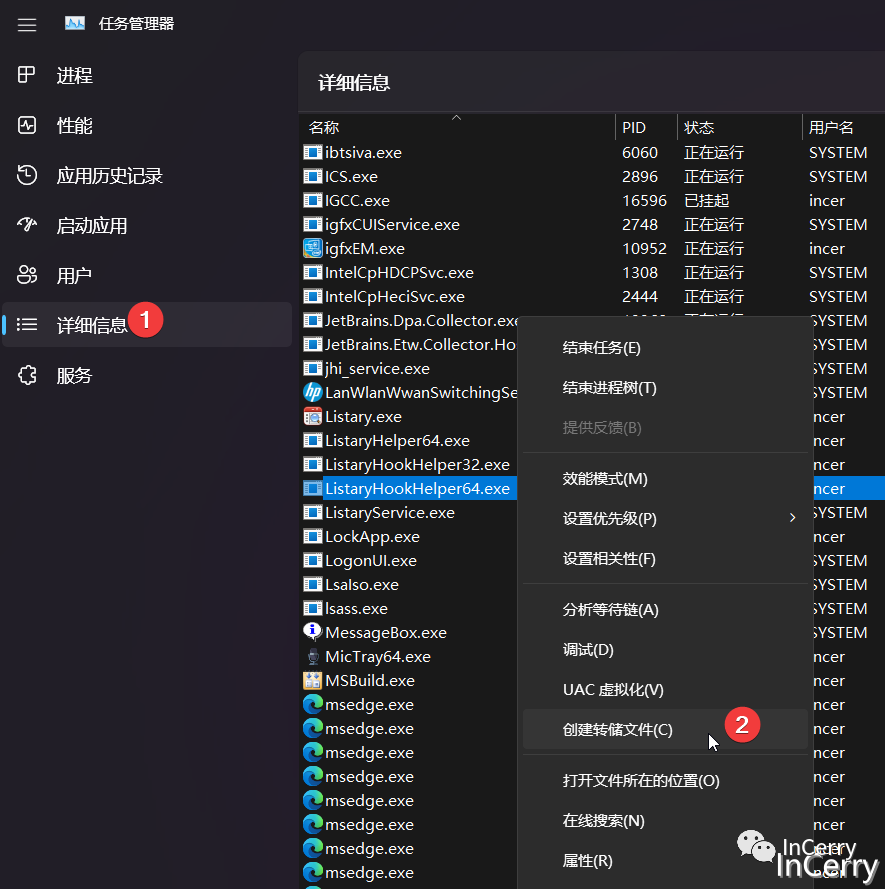
Task: Open the hamburger navigation menu
Action: [x=27, y=24]
